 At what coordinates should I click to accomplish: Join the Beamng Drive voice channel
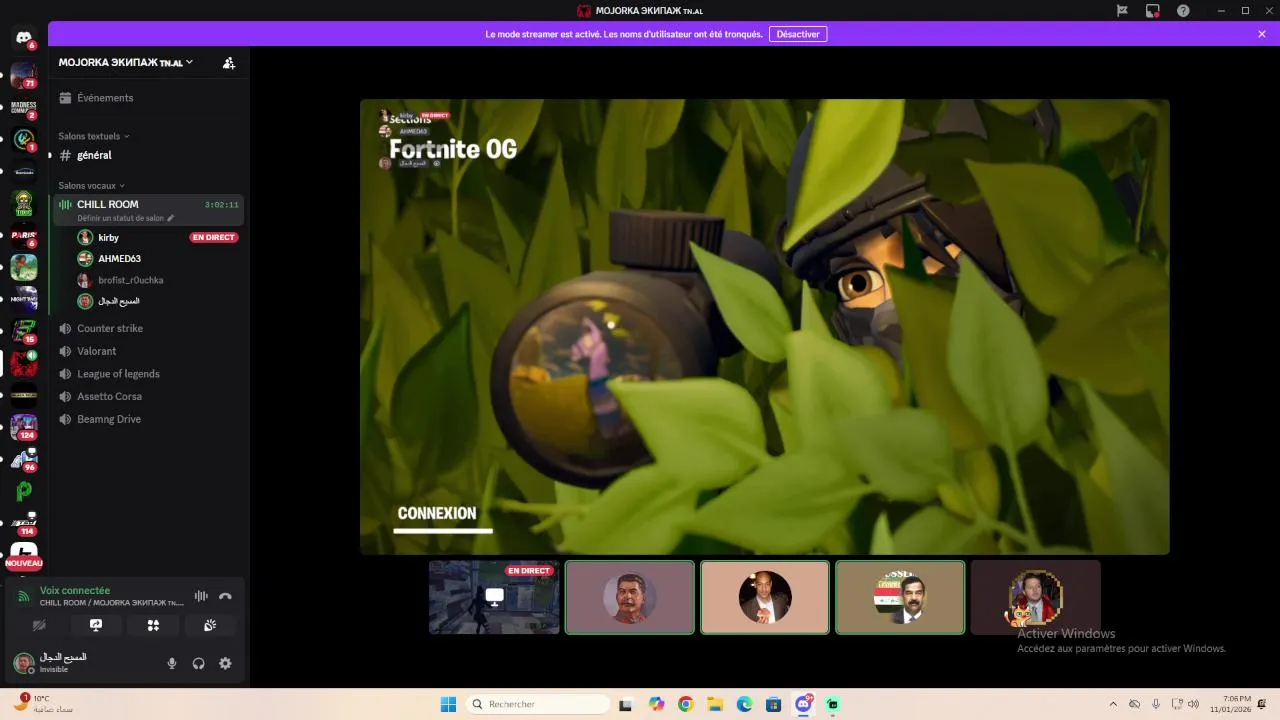[x=148, y=419]
